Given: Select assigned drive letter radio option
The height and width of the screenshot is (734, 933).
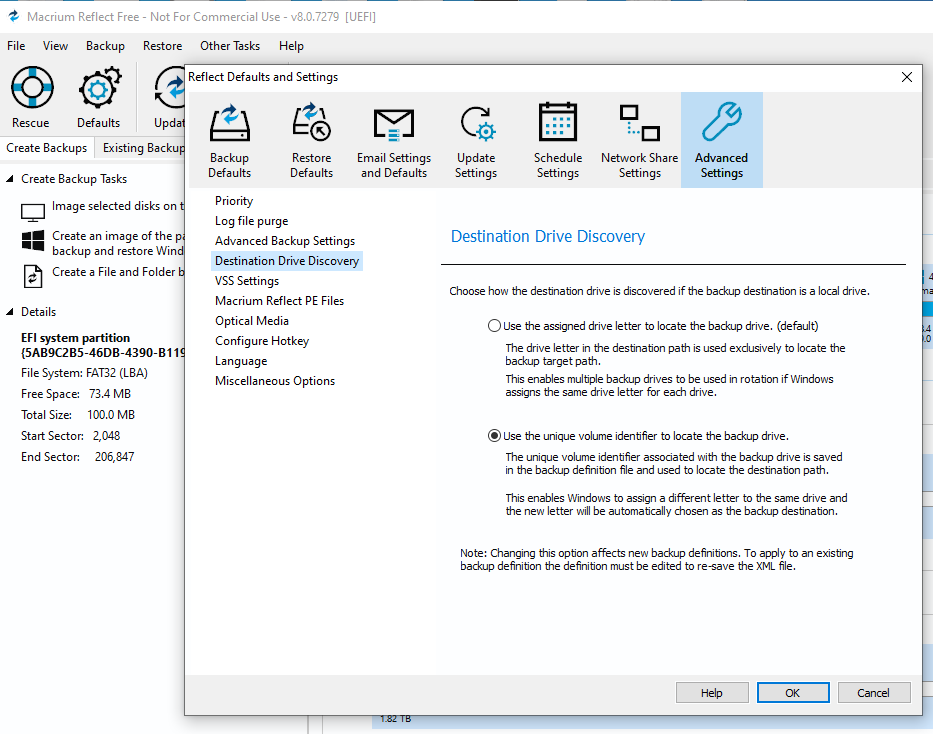Looking at the screenshot, I should tap(494, 326).
